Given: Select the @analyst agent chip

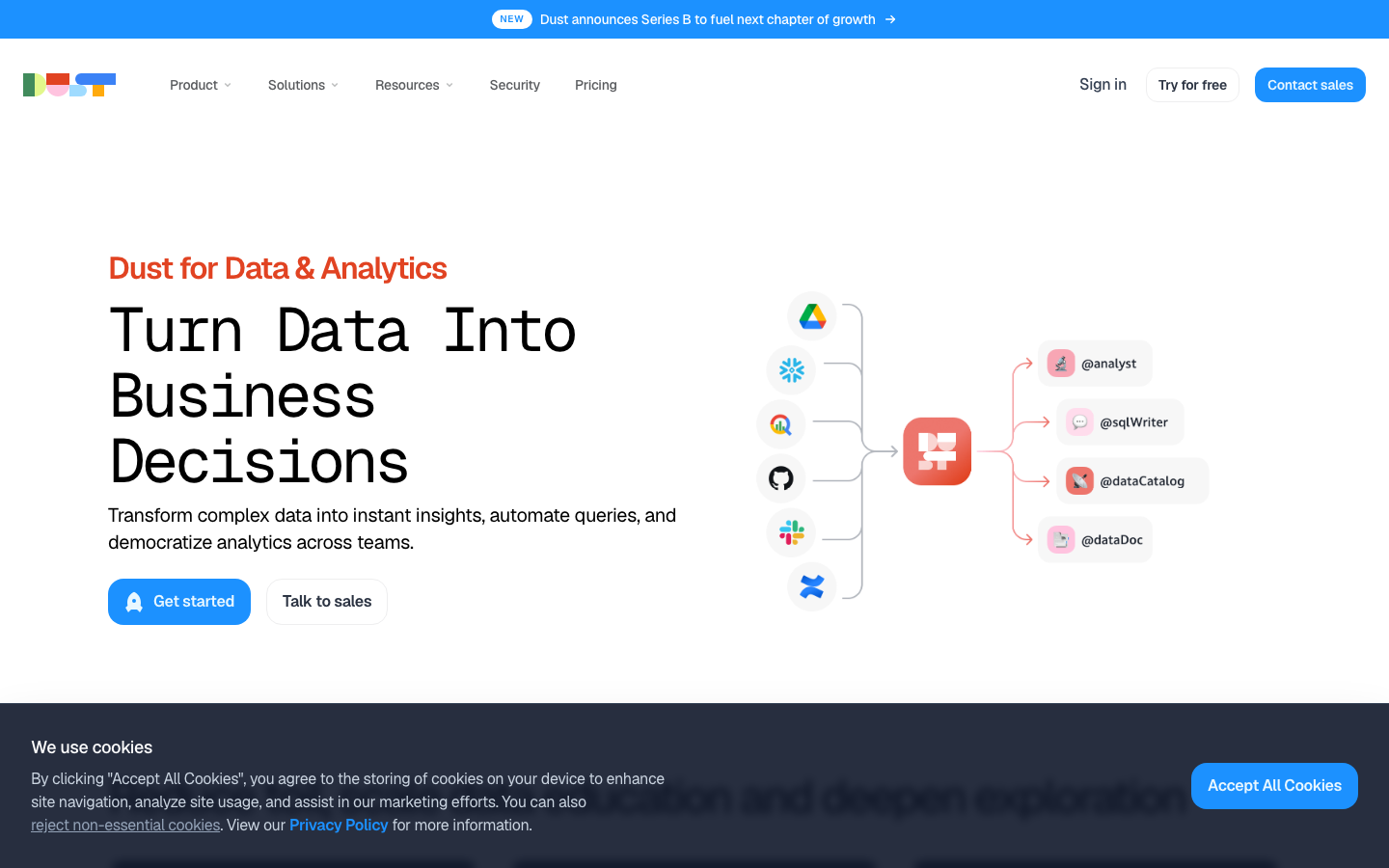Looking at the screenshot, I should tap(1095, 364).
